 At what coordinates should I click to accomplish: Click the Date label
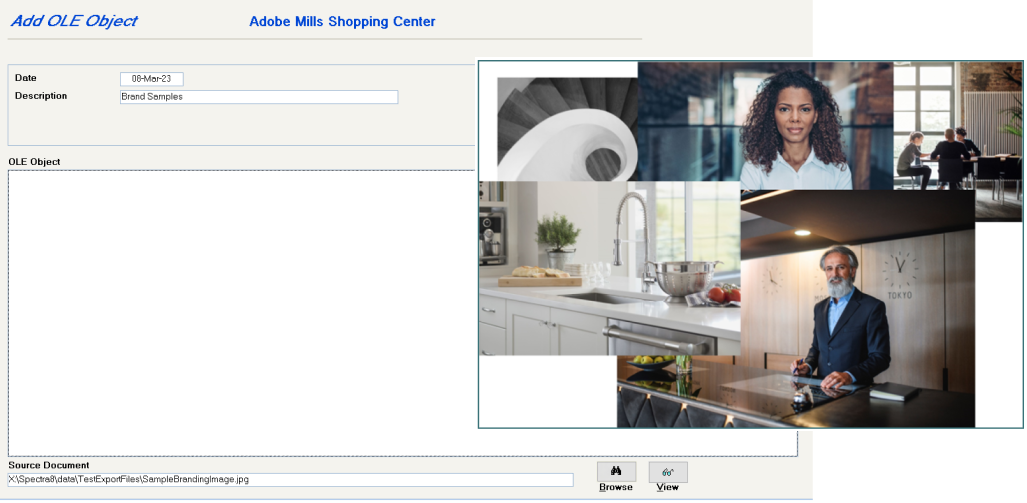point(26,78)
